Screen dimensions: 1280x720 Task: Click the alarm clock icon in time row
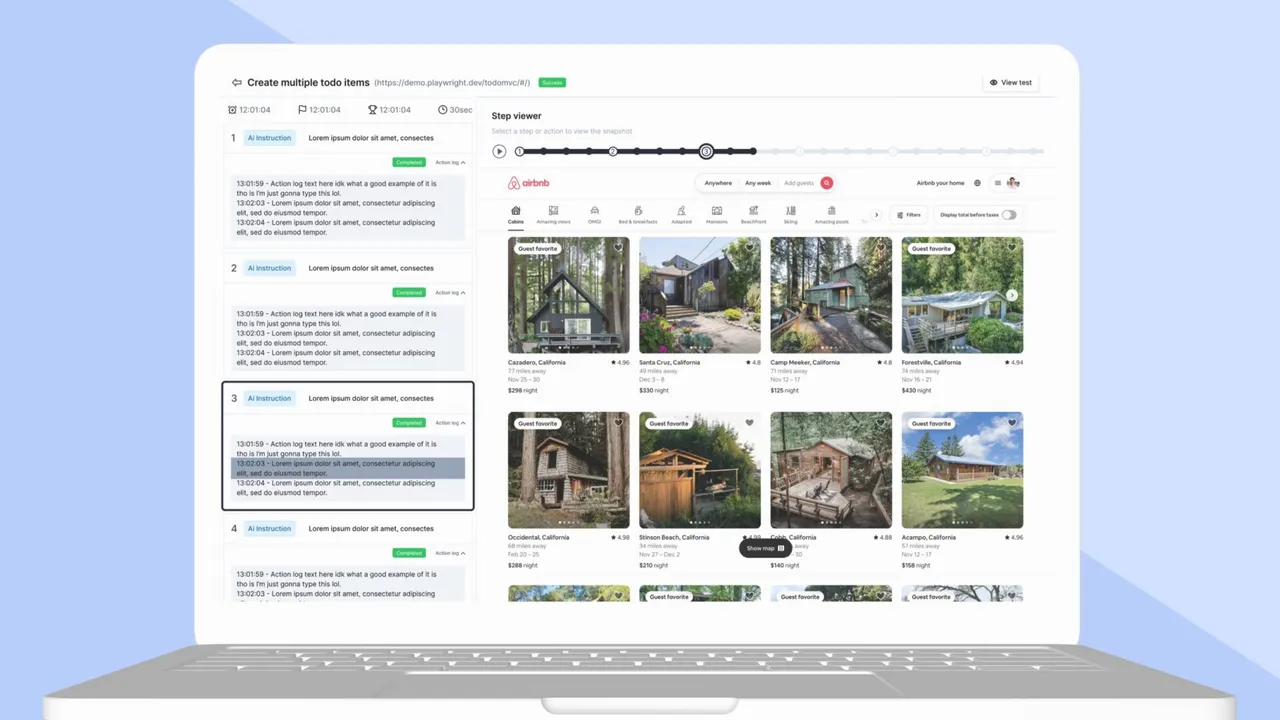(x=233, y=110)
